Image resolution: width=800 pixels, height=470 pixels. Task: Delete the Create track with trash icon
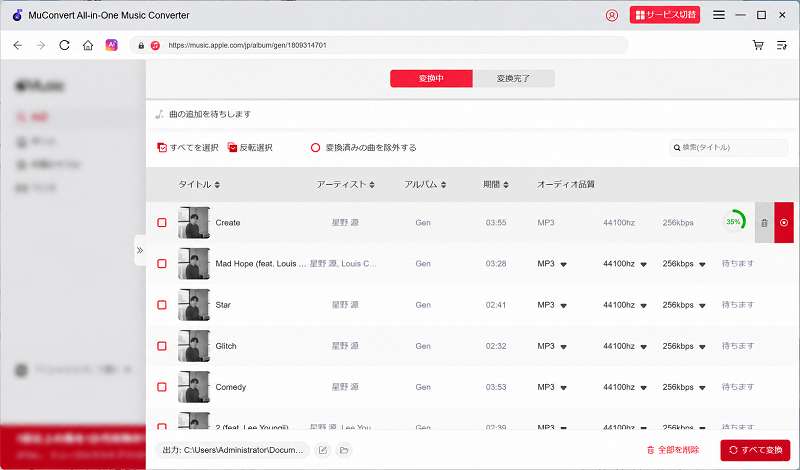[764, 222]
